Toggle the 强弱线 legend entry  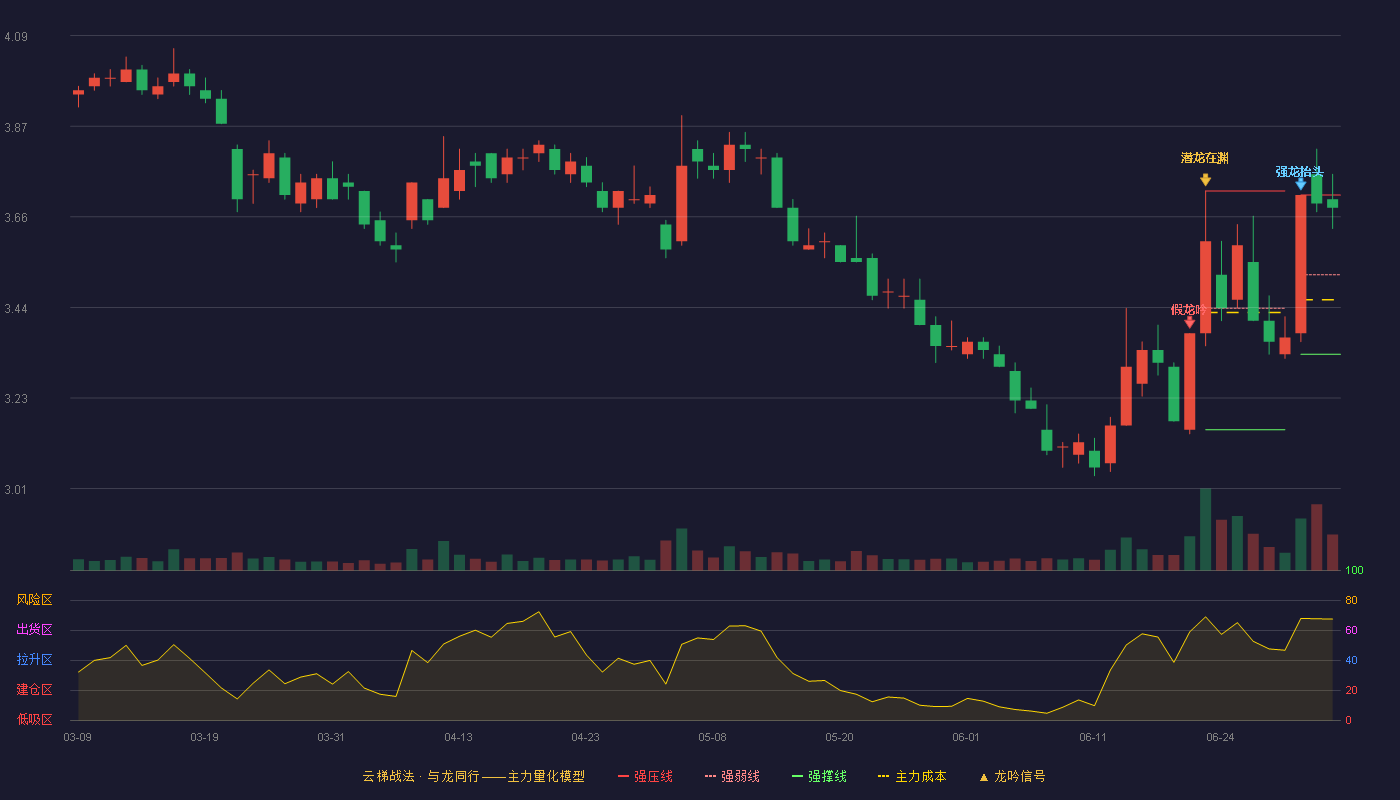732,776
